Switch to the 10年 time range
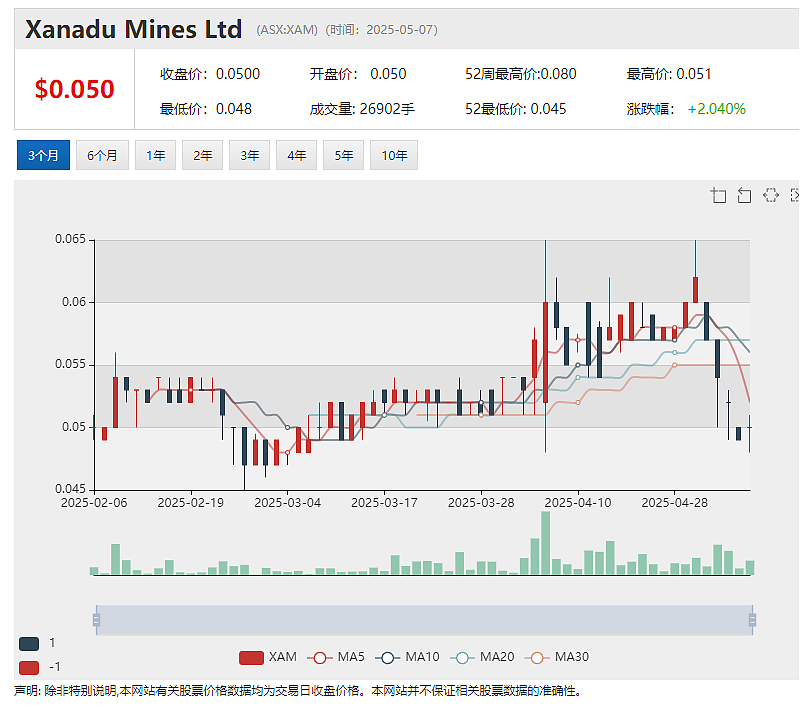Viewport: 810px width, 707px height. (x=394, y=155)
